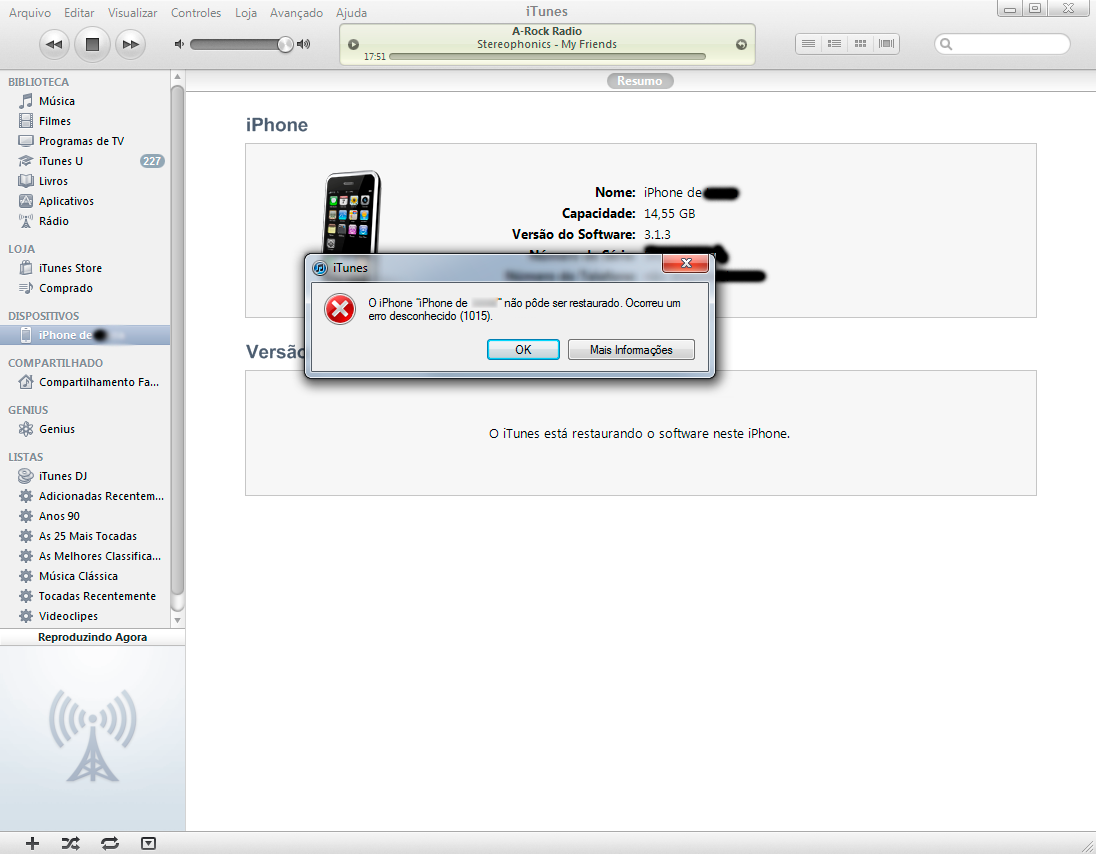This screenshot has height=854, width=1096.
Task: Open the Comprado playlist
Action: click(85, 288)
